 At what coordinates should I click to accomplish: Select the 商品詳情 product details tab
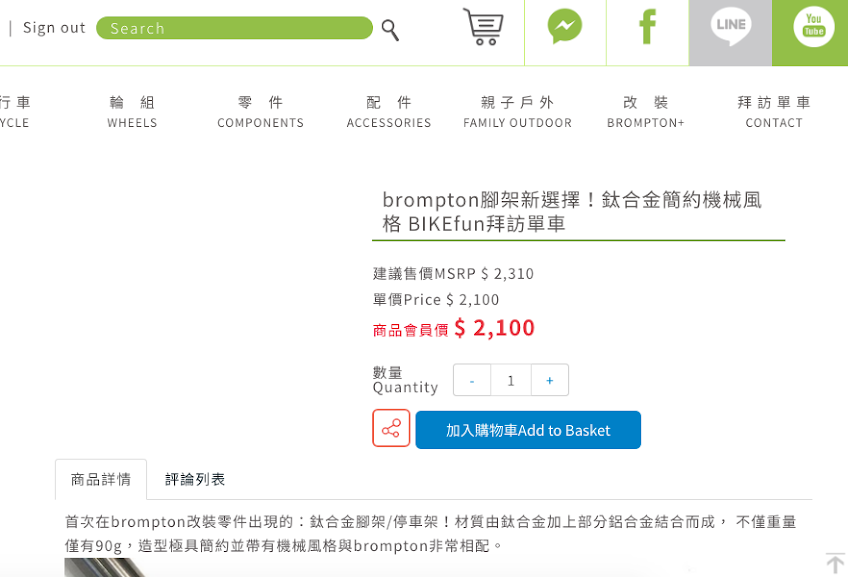101,479
